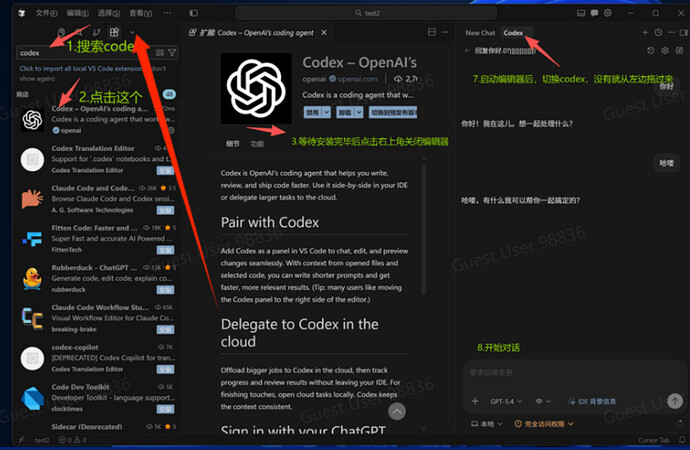The image size is (690, 450).
Task: Install the Code Dev Toolkit by clocktimes
Action: pyautogui.click(x=165, y=409)
